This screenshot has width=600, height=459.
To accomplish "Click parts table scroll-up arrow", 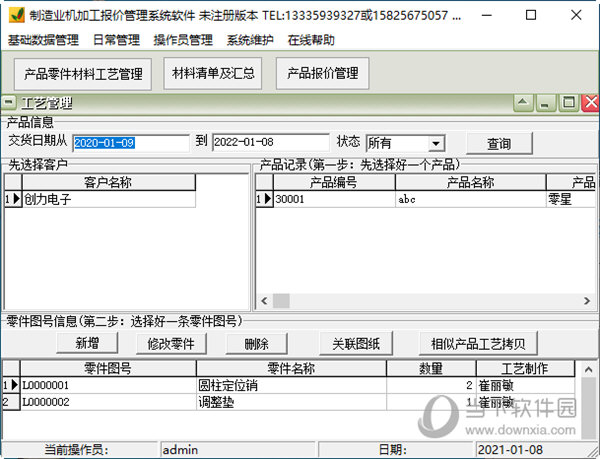I will pyautogui.click(x=589, y=369).
